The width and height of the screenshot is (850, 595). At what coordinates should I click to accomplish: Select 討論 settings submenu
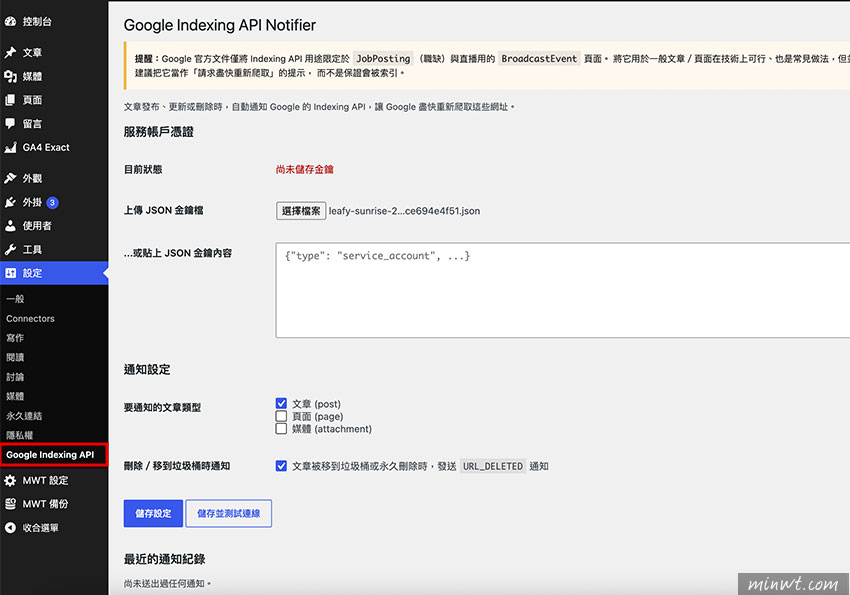pos(15,377)
